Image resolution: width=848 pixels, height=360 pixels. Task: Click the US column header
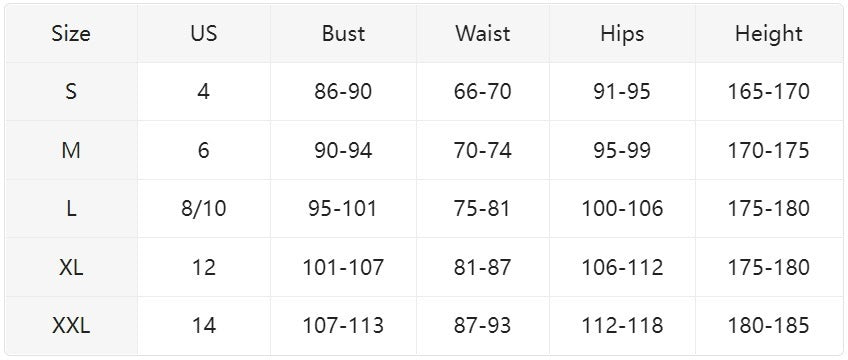coord(204,34)
